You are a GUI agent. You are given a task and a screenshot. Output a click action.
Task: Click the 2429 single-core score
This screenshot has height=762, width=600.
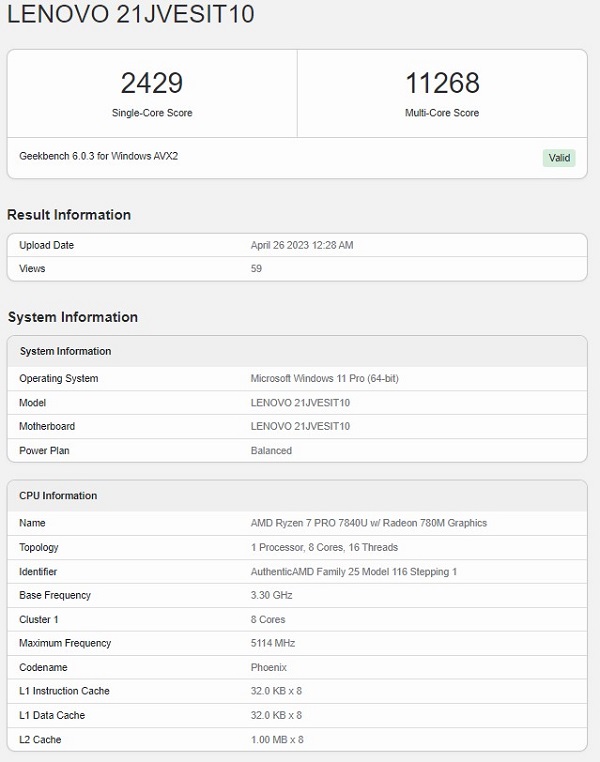(x=152, y=83)
